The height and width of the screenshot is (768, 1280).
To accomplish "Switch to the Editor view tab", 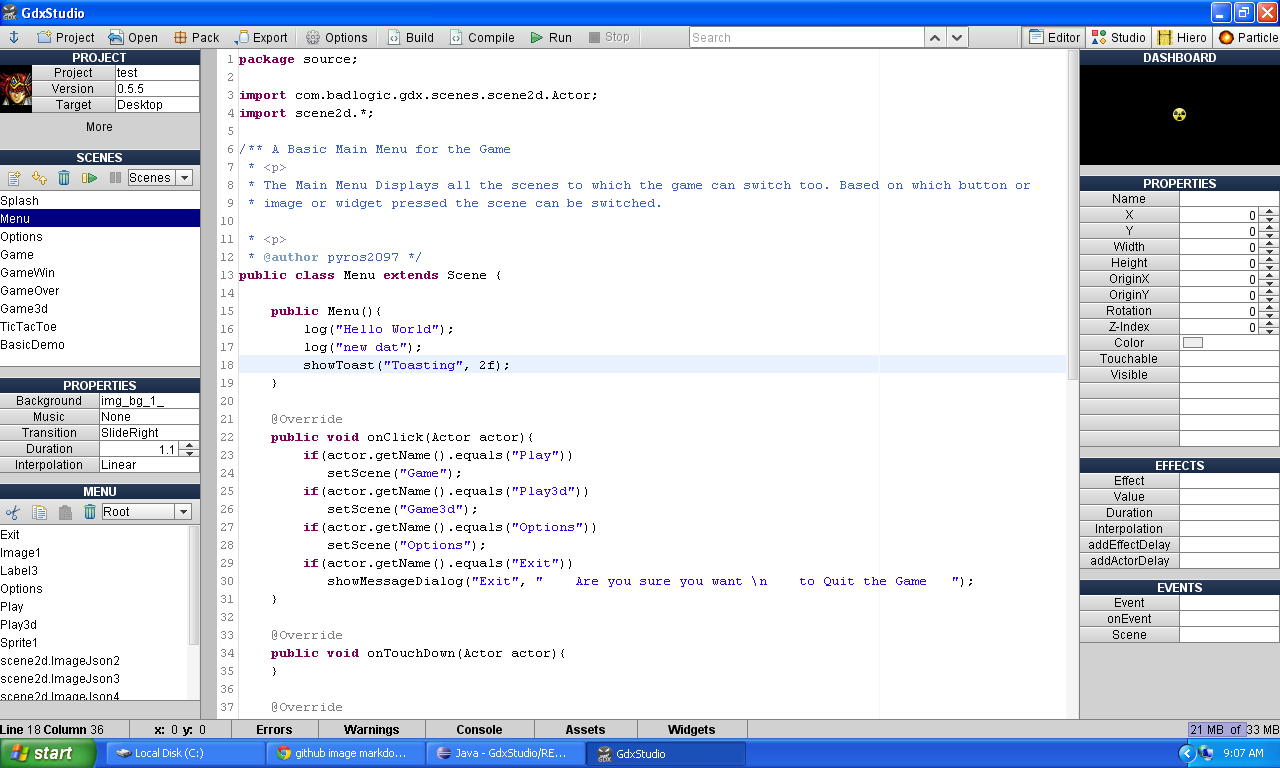I will click(1054, 37).
